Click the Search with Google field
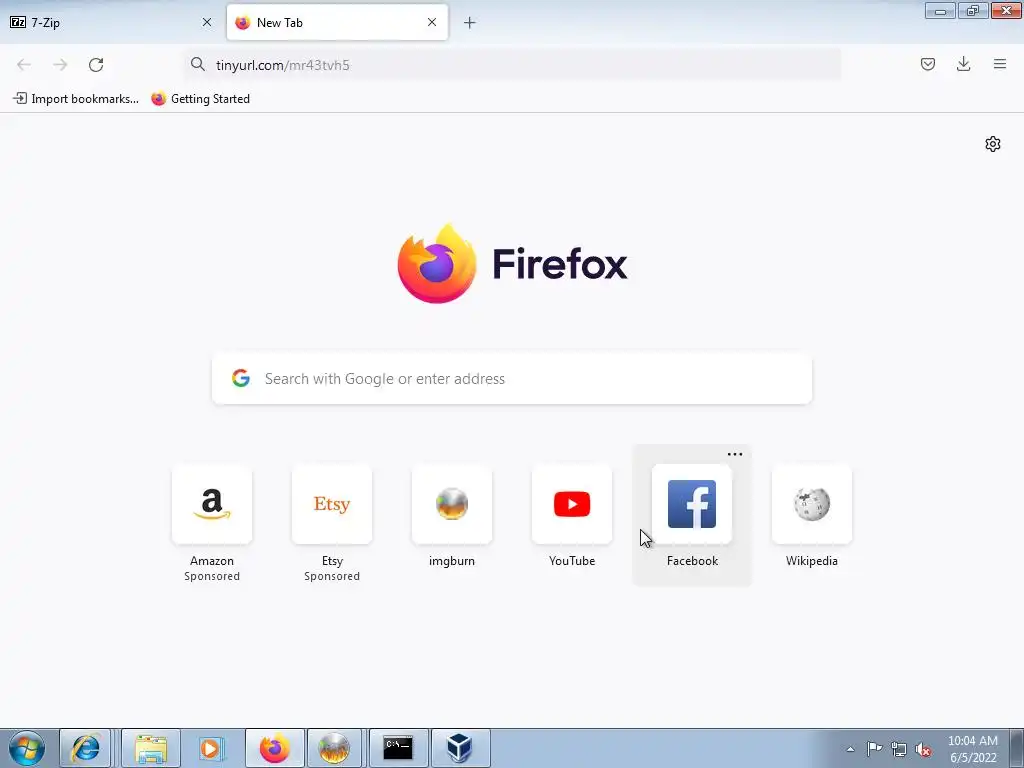The width and height of the screenshot is (1024, 768). coord(512,379)
